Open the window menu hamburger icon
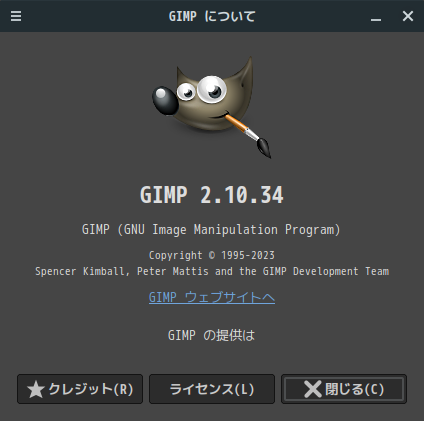Viewport: 424px width, 421px height. 16,16
